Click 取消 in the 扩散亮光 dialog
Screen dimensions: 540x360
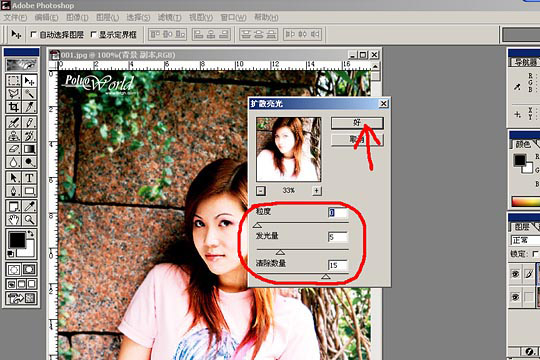click(x=357, y=140)
